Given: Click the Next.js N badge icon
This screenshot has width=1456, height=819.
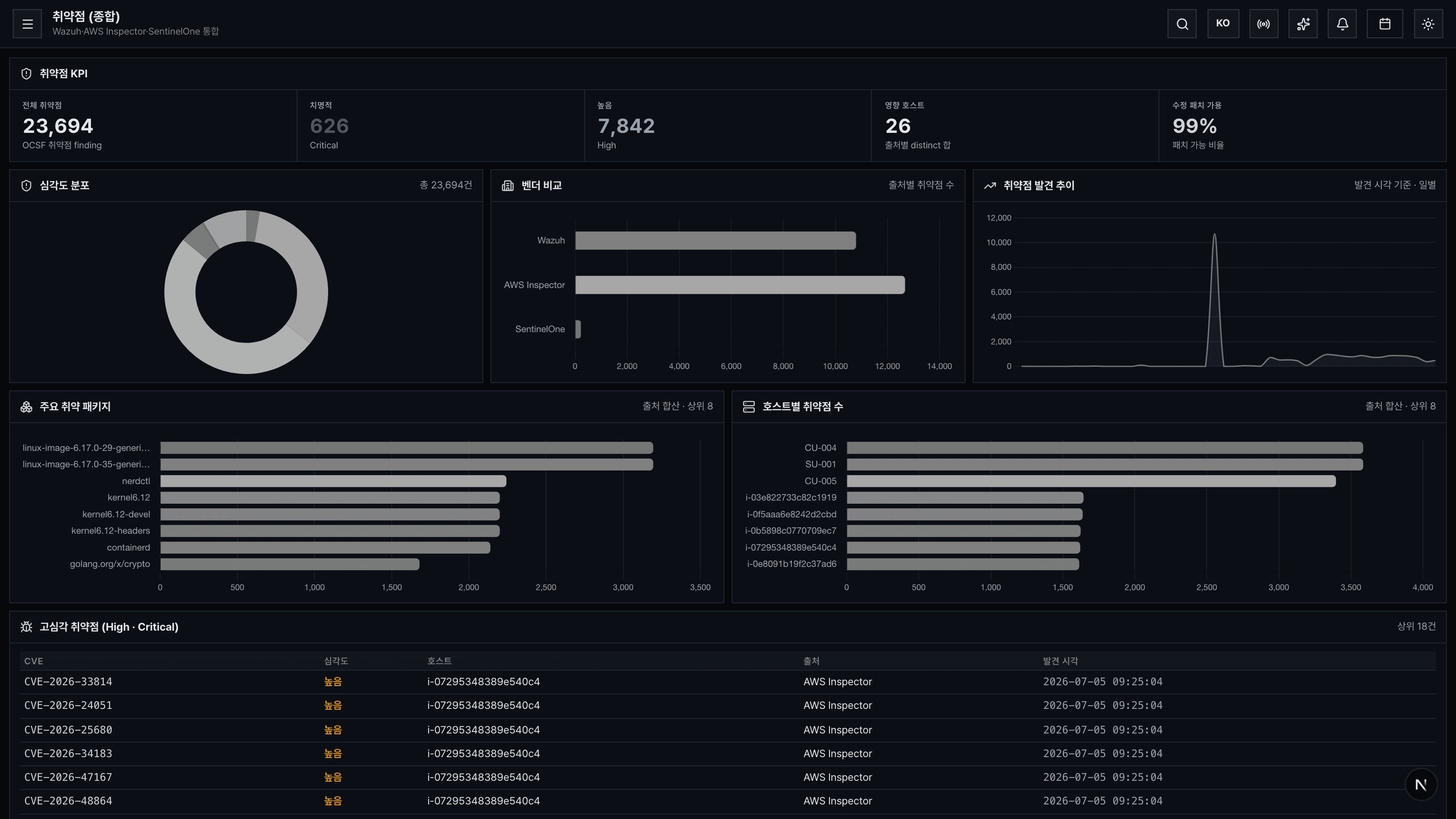Looking at the screenshot, I should [x=1421, y=784].
